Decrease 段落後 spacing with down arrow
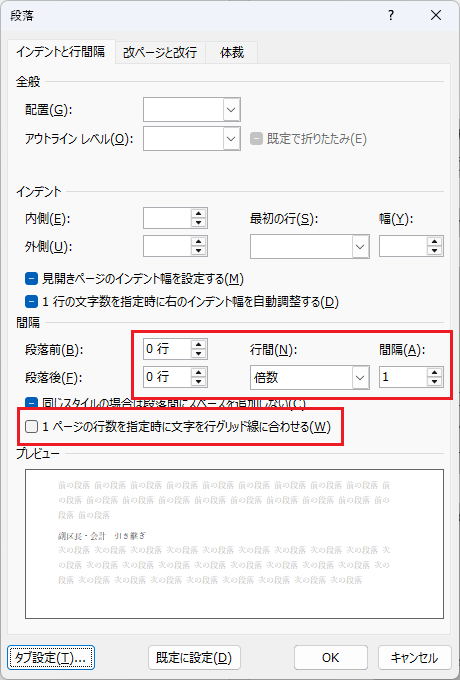Screen dimensions: 460x680 (x=199, y=382)
